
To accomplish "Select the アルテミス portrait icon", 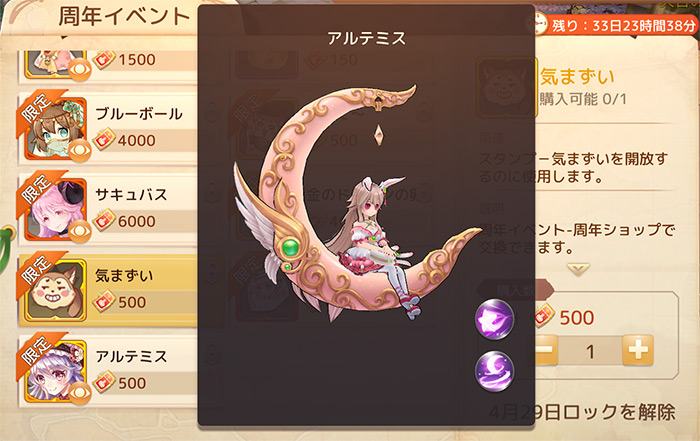I will [55, 370].
